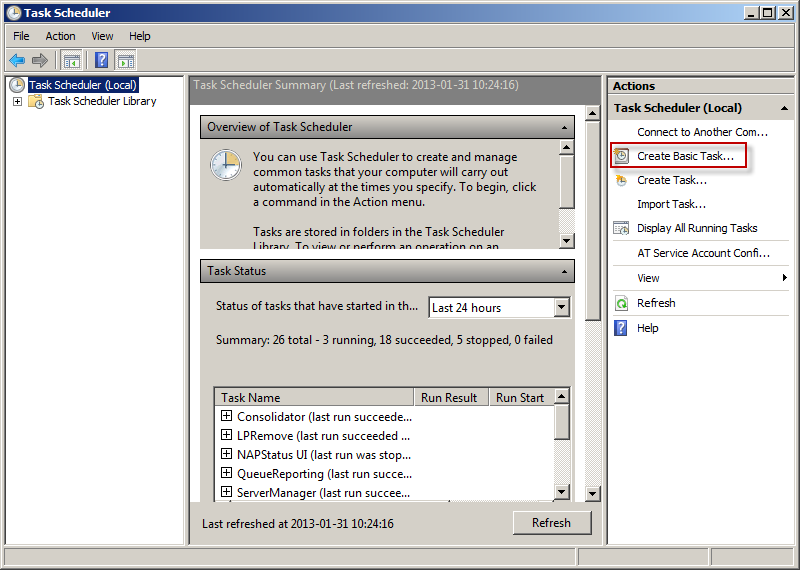This screenshot has width=800, height=570.
Task: Open the Action menu
Action: click(x=60, y=36)
